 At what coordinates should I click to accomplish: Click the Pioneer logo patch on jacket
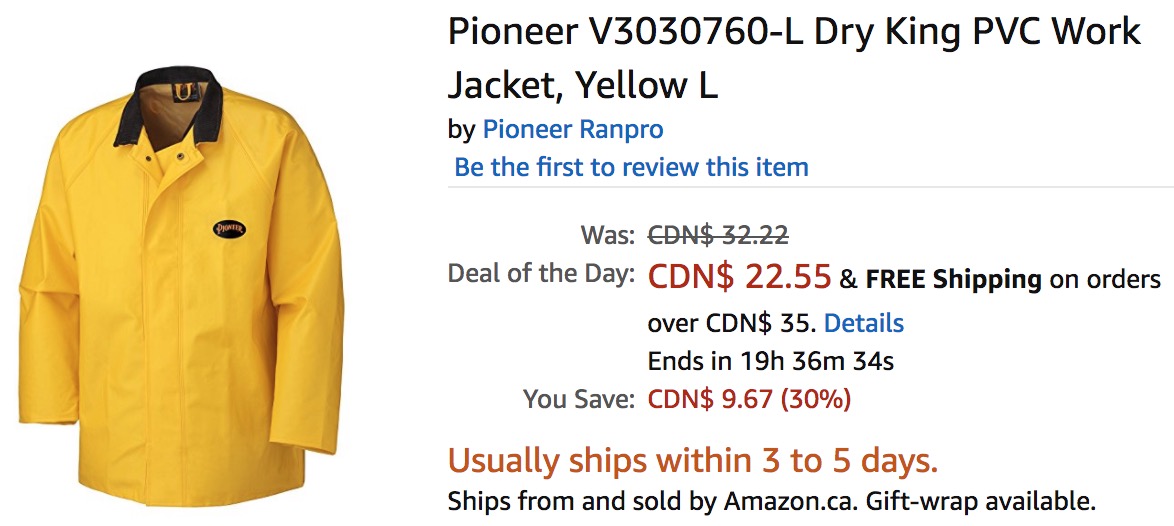click(x=229, y=228)
